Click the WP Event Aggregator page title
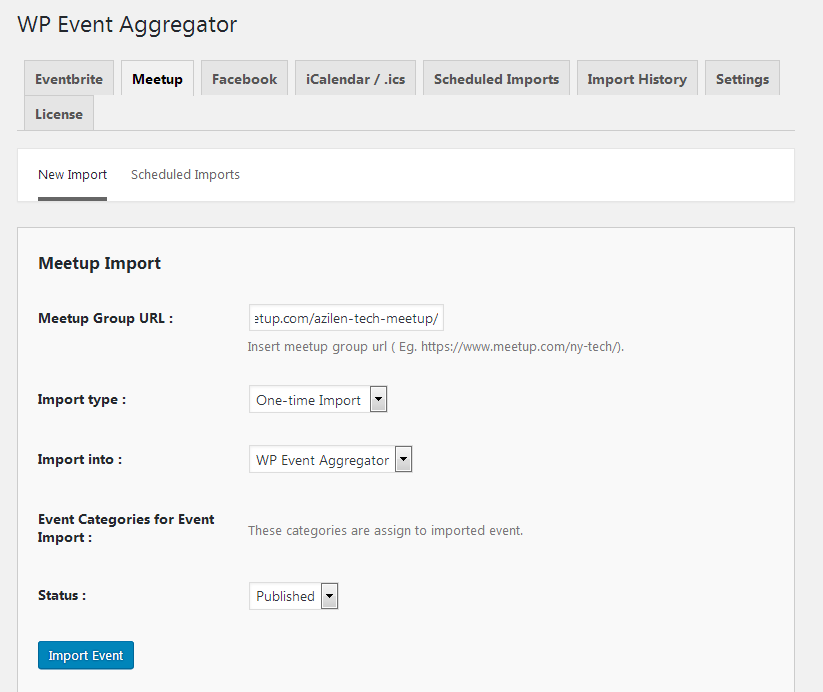Viewport: 823px width, 692px height. pos(127,25)
